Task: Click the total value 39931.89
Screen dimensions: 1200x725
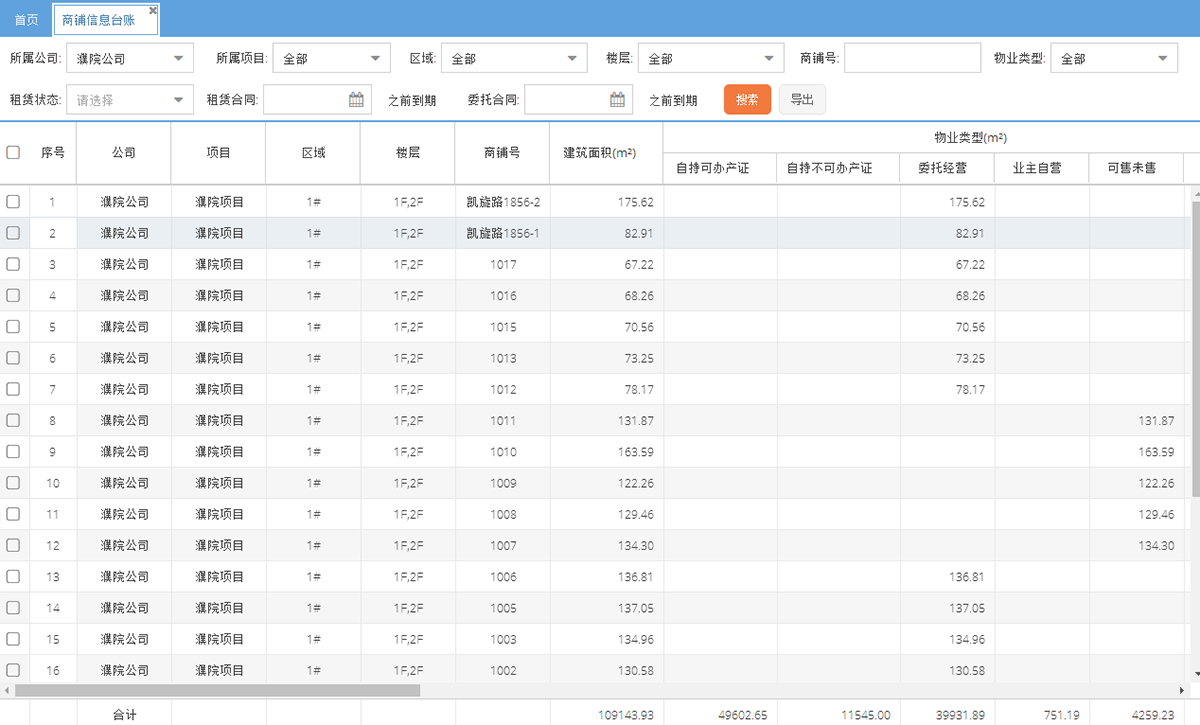Action: pos(960,715)
